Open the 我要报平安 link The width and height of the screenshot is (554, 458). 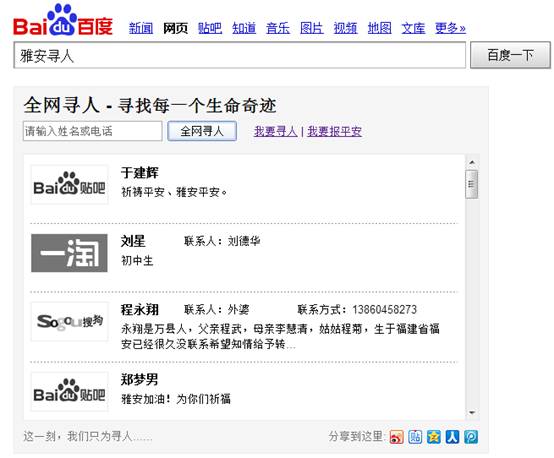(335, 131)
